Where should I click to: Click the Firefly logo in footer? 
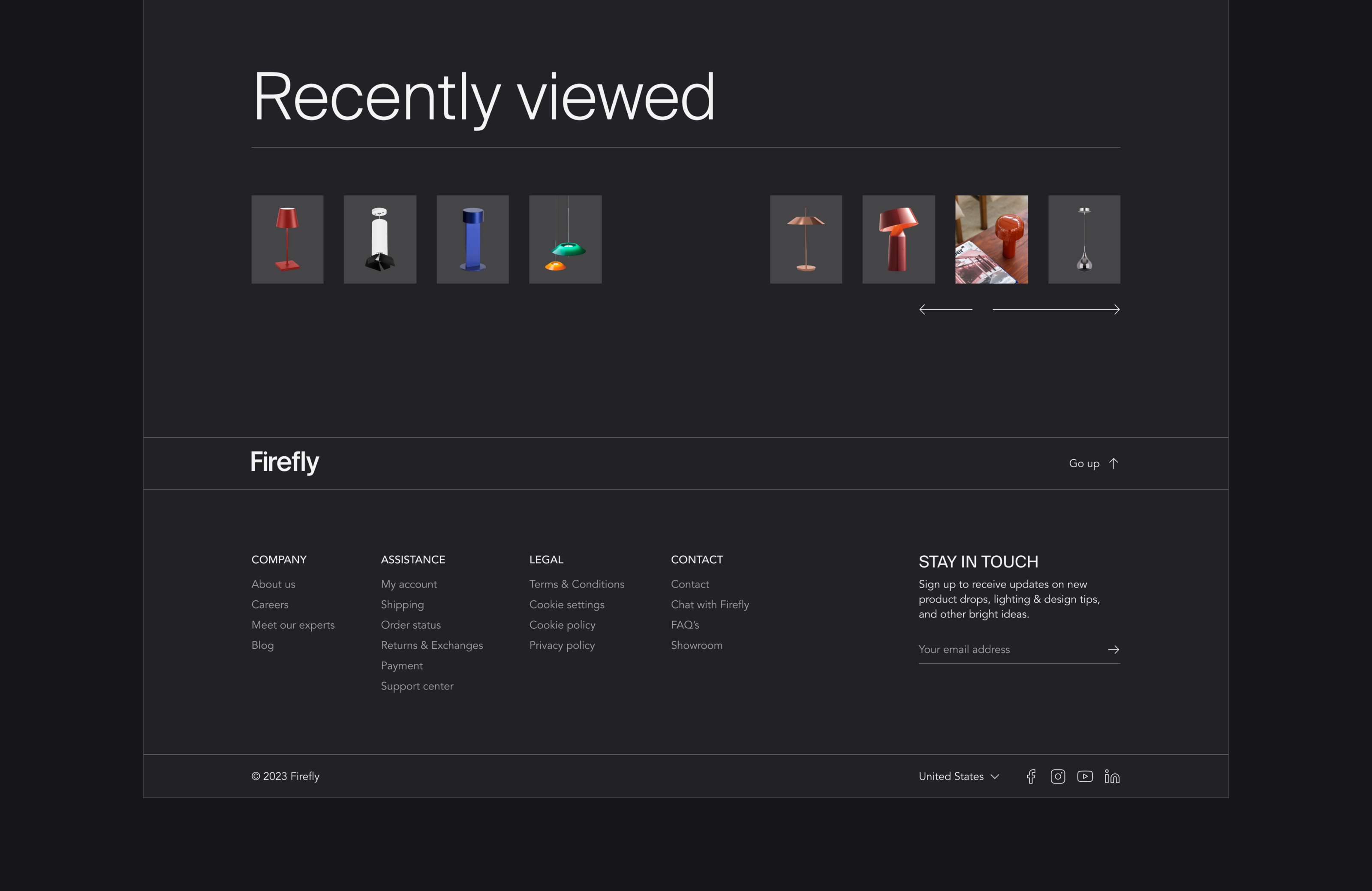[x=285, y=462]
